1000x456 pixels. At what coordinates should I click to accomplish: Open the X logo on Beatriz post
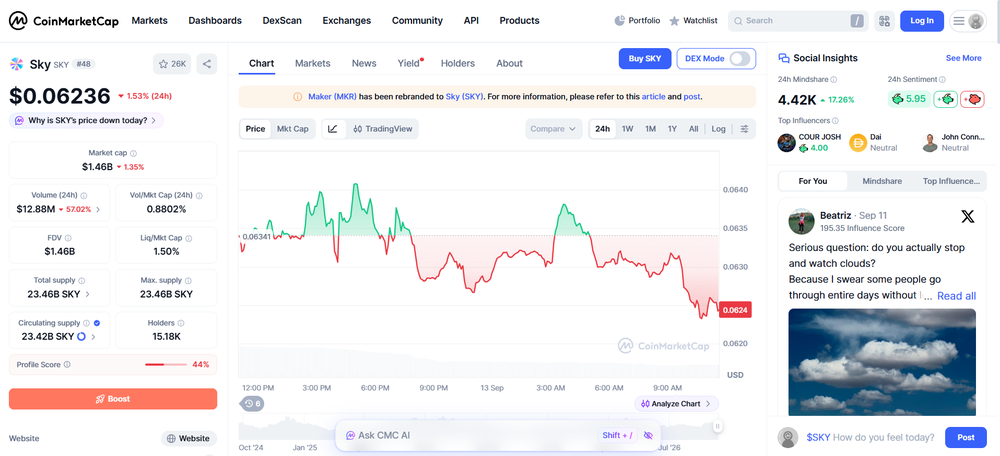pyautogui.click(x=967, y=217)
